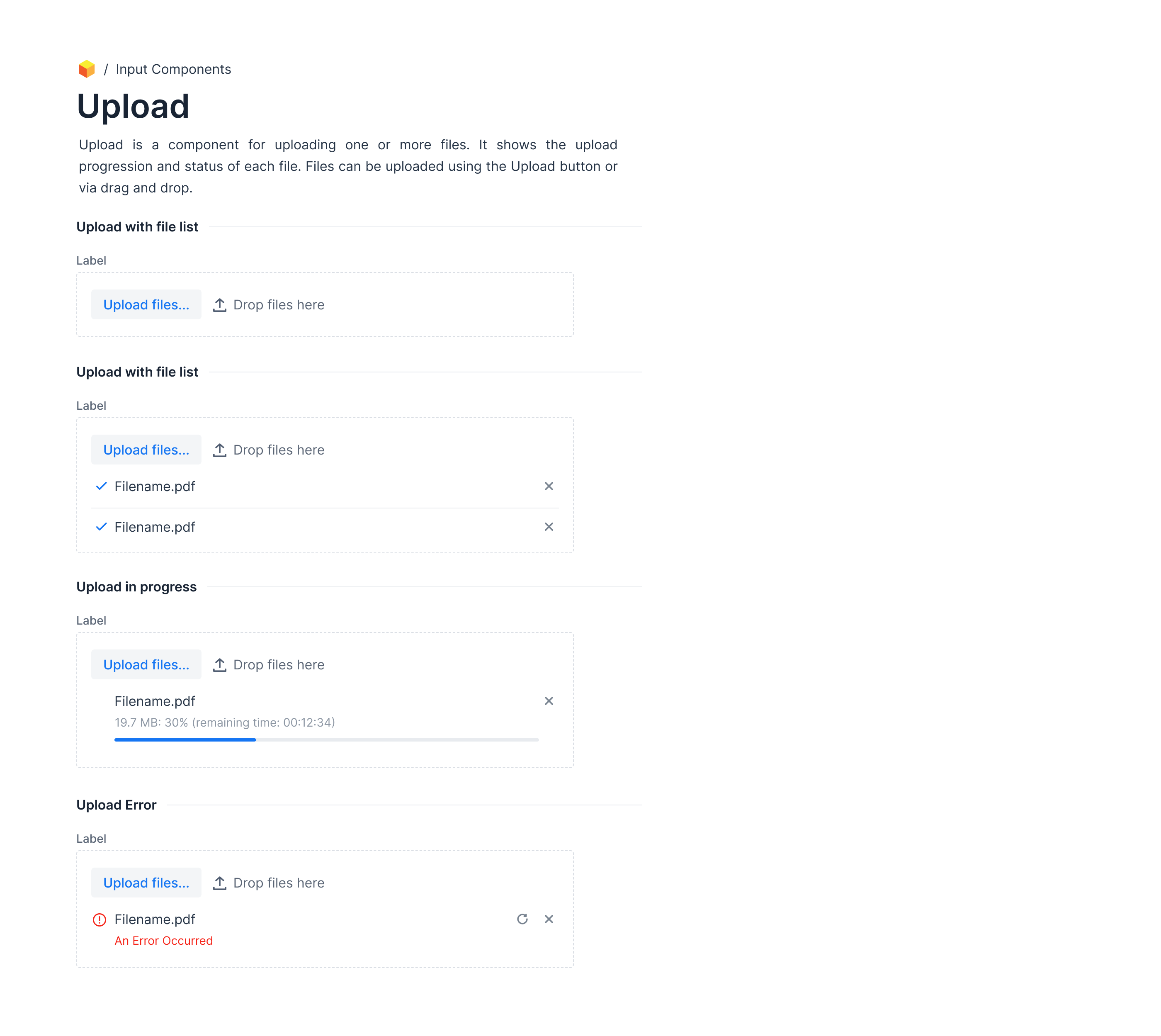Retry the failed Filename.pdf upload
Image resolution: width=1161 pixels, height=1036 pixels.
coord(522,919)
